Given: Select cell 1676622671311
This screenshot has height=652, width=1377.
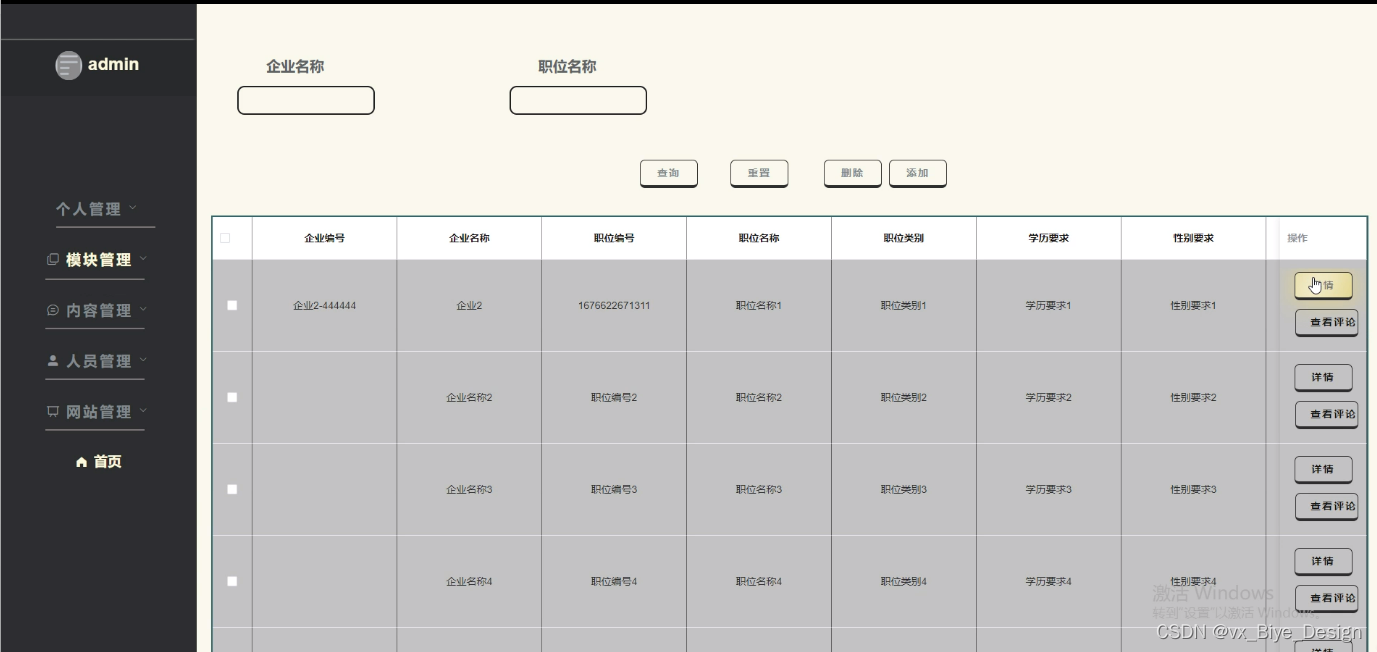Looking at the screenshot, I should tap(614, 305).
